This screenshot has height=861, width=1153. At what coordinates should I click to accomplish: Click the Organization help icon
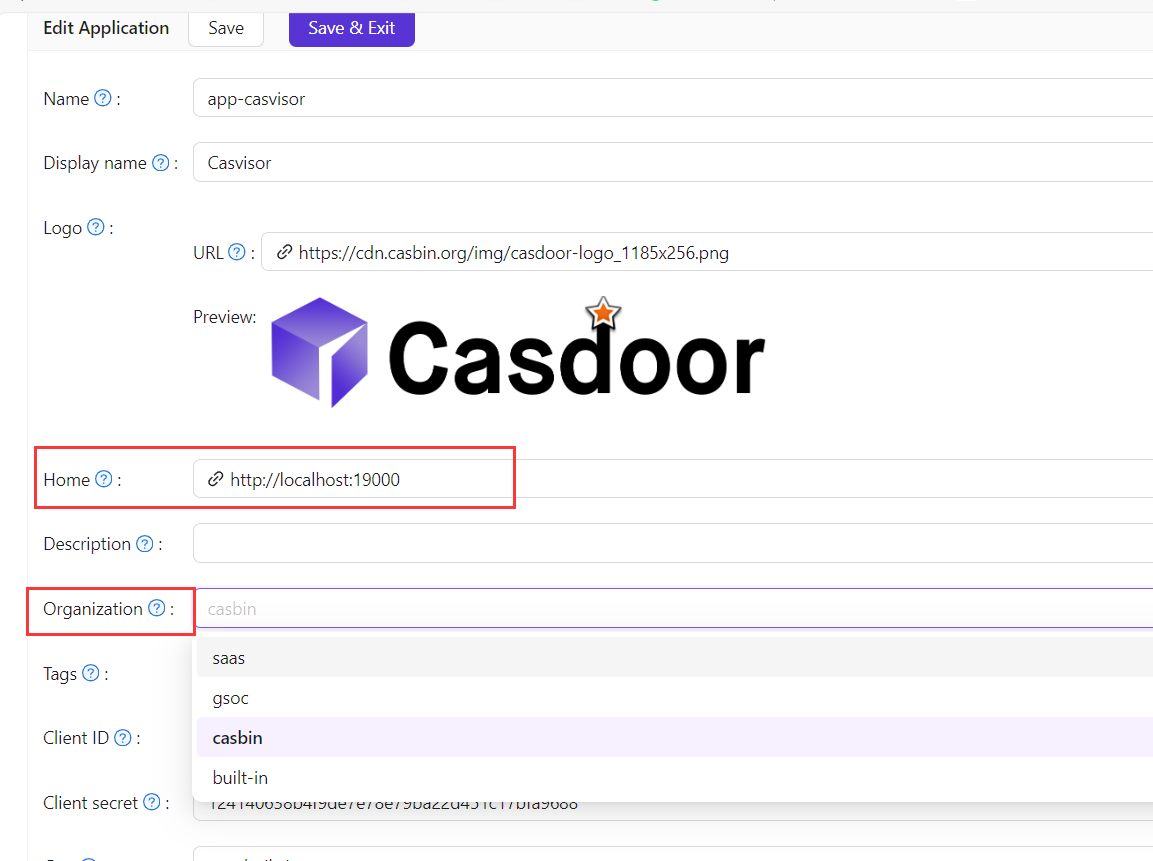157,608
